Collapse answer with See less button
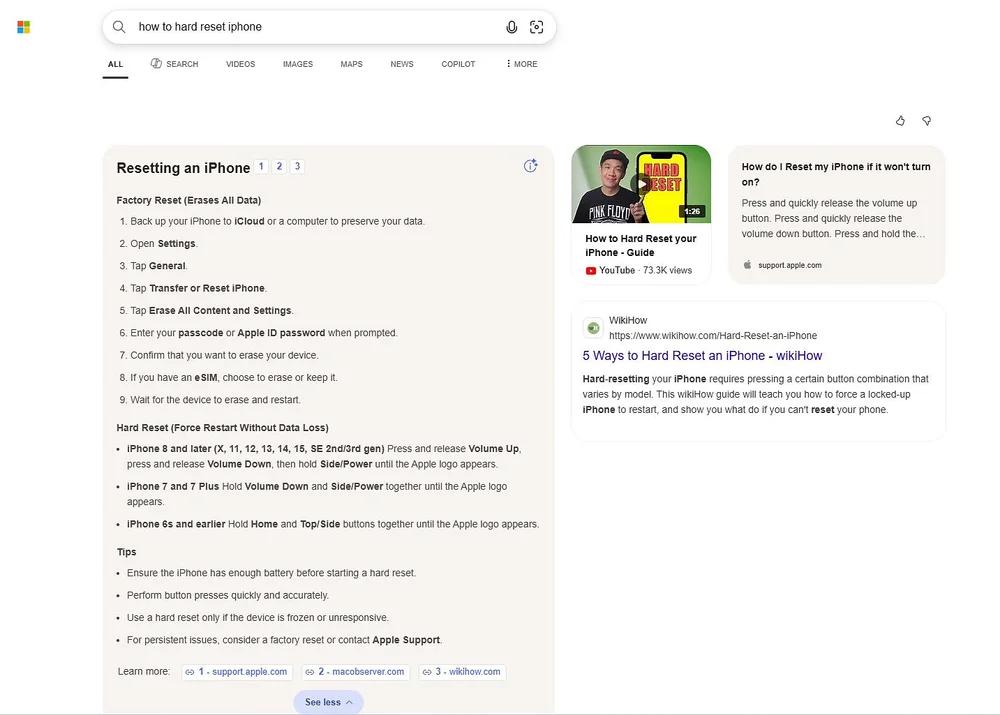 click(328, 702)
